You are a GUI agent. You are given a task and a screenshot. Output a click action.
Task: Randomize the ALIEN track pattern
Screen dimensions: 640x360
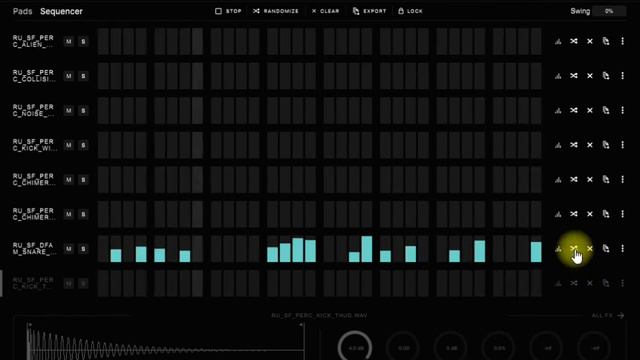pyautogui.click(x=574, y=41)
